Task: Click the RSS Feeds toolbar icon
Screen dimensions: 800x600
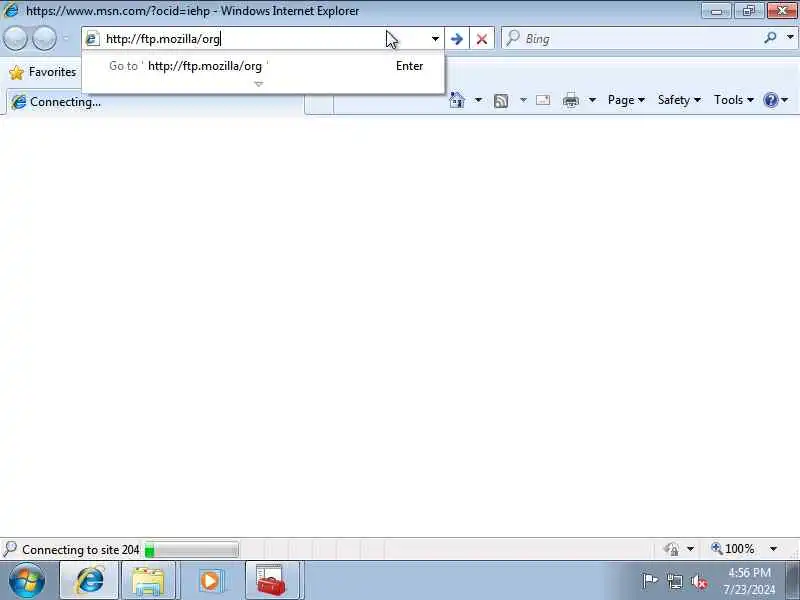Action: coord(501,101)
